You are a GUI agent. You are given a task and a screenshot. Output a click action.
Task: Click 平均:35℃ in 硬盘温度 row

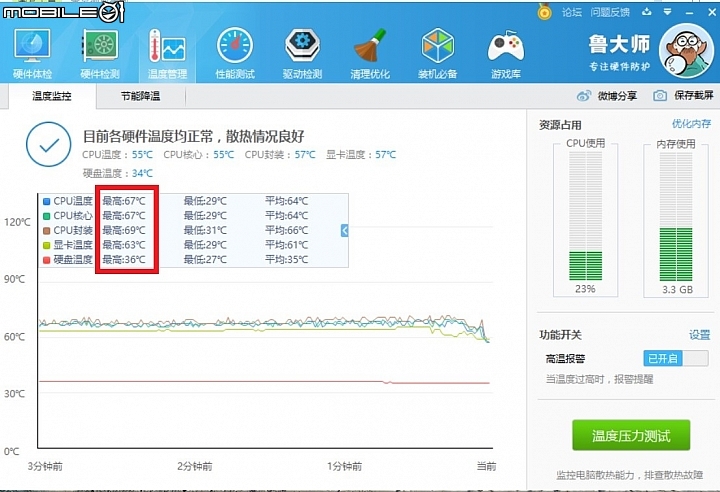(287, 260)
